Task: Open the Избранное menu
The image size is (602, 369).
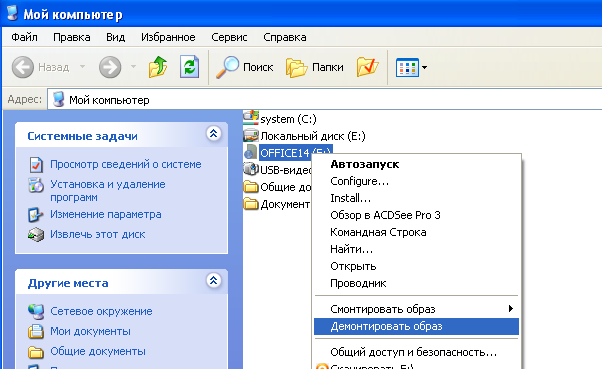Action: (168, 37)
